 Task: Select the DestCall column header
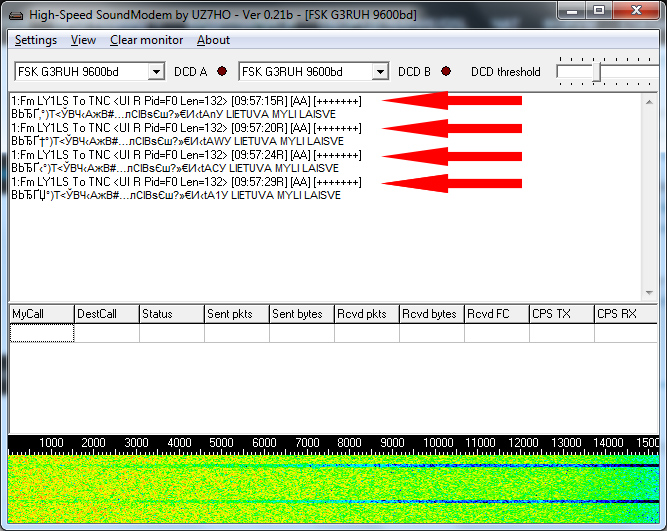107,314
